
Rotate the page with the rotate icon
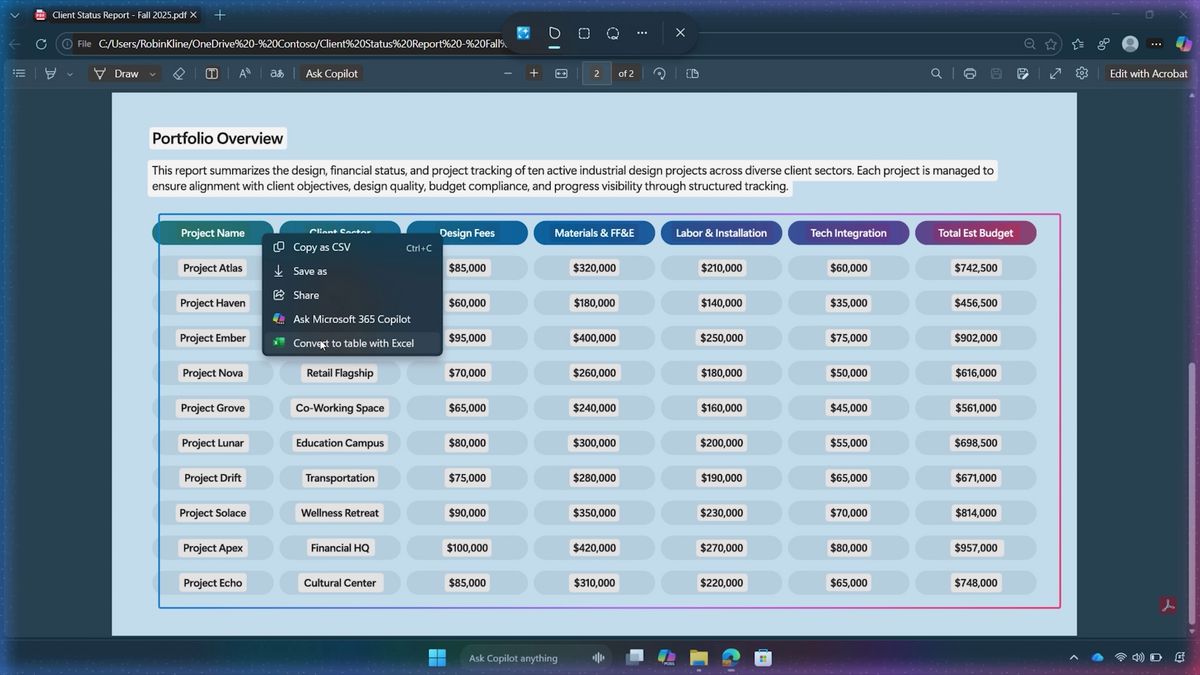pos(659,73)
